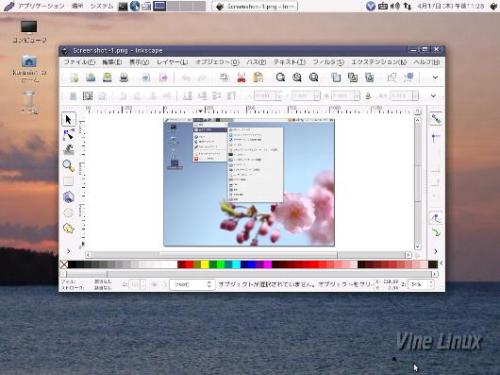This screenshot has width=500, height=375.
Task: Select the arrow Selector tool
Action: tap(68, 119)
